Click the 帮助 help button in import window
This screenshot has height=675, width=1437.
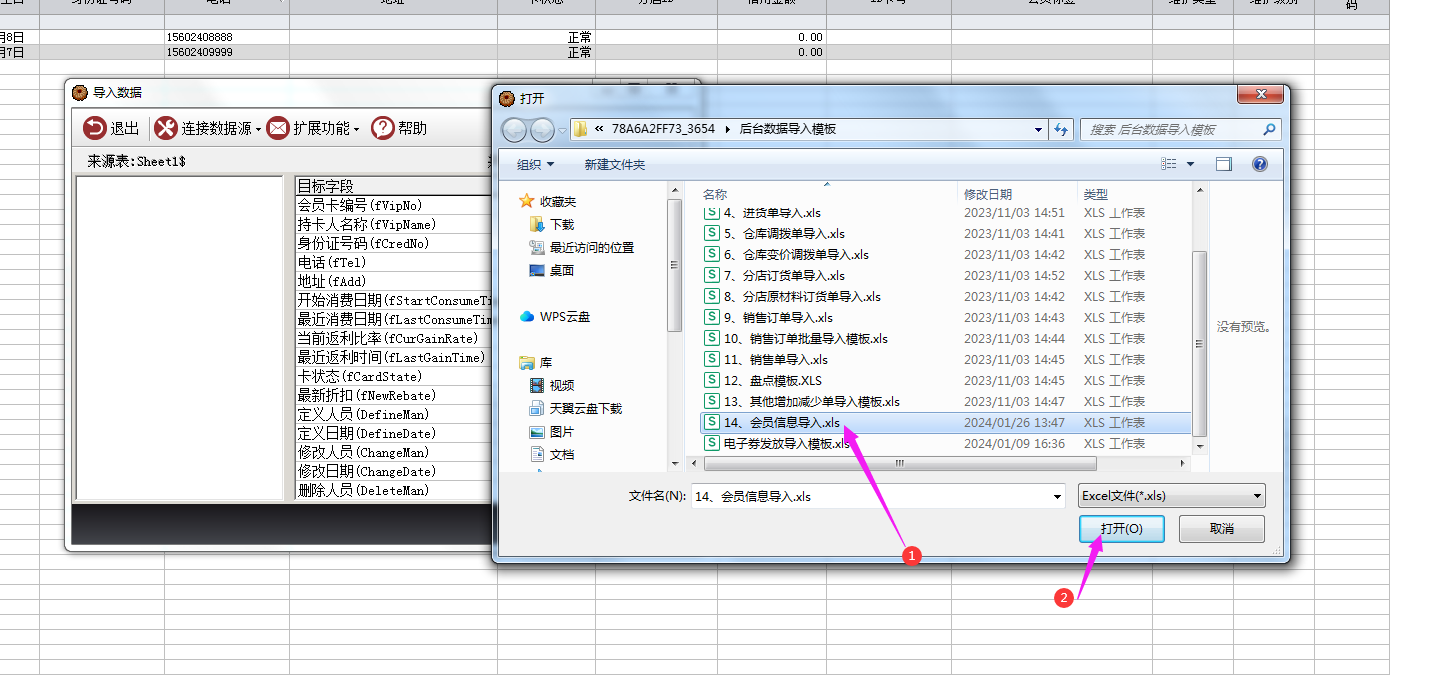pos(399,128)
